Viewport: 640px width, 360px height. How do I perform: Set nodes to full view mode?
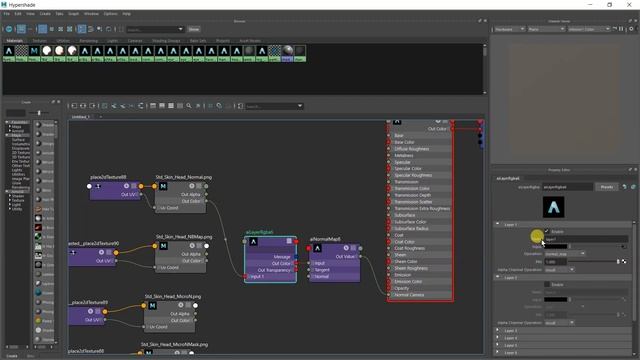point(171,106)
